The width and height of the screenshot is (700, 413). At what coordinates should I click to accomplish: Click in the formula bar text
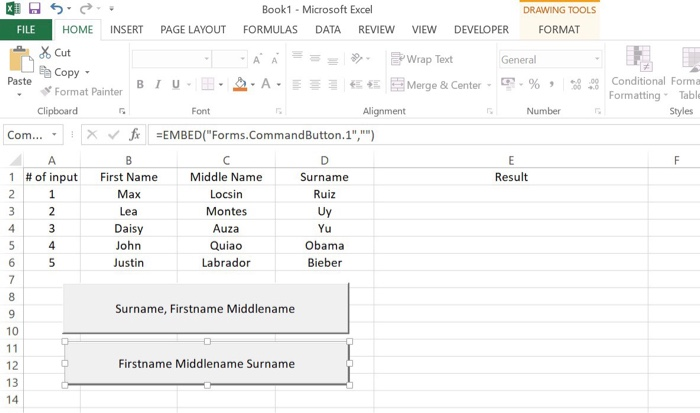(265, 135)
